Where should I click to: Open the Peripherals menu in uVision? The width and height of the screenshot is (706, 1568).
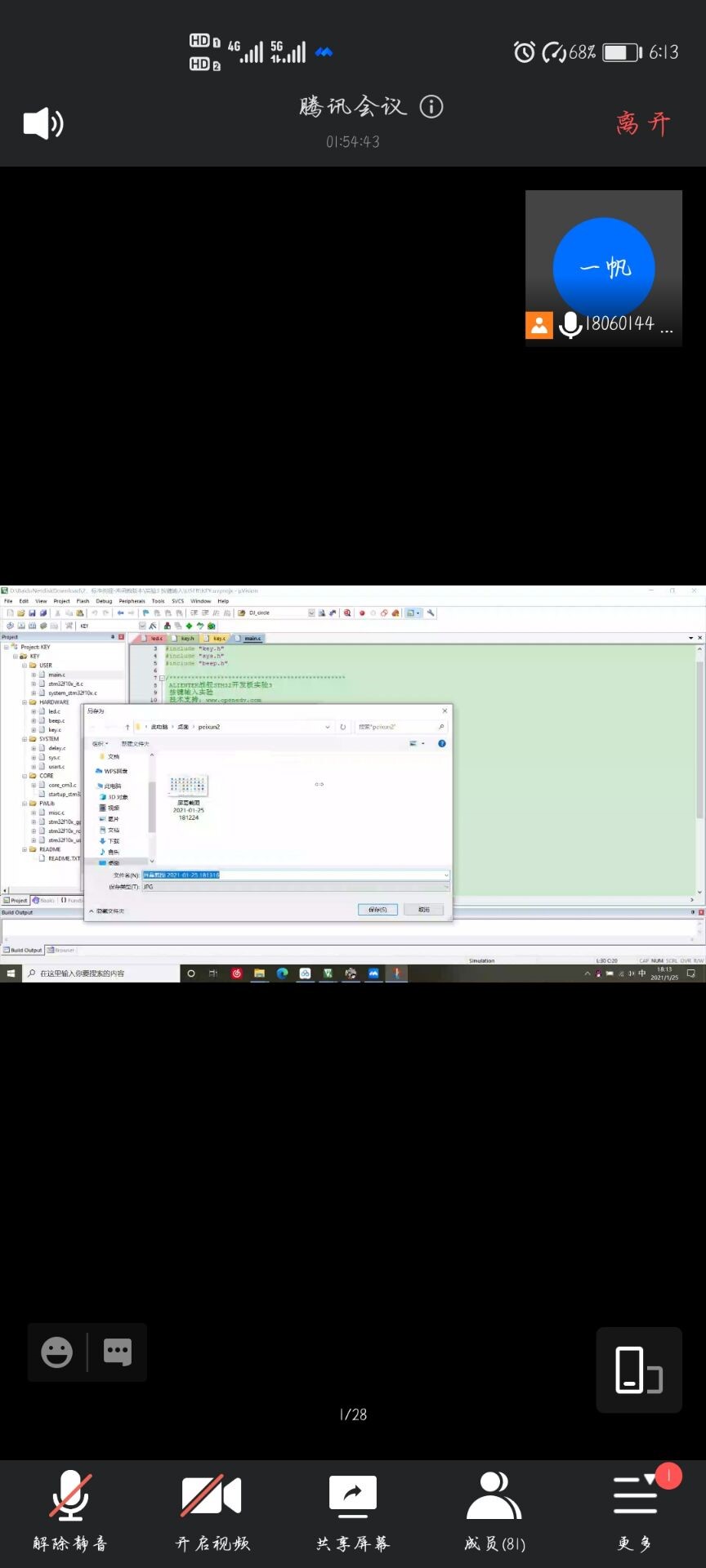point(132,601)
